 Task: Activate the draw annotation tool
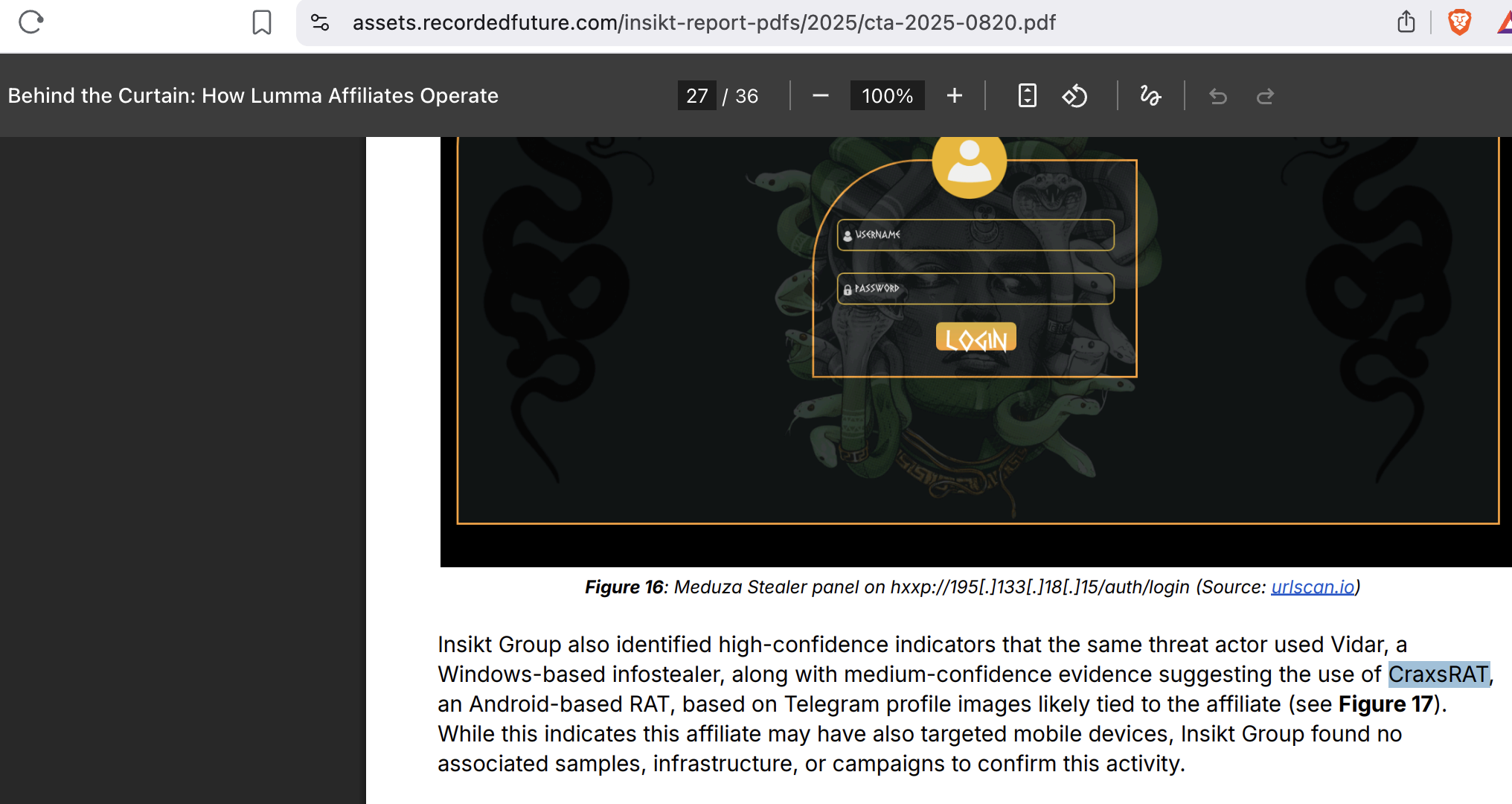[1150, 96]
